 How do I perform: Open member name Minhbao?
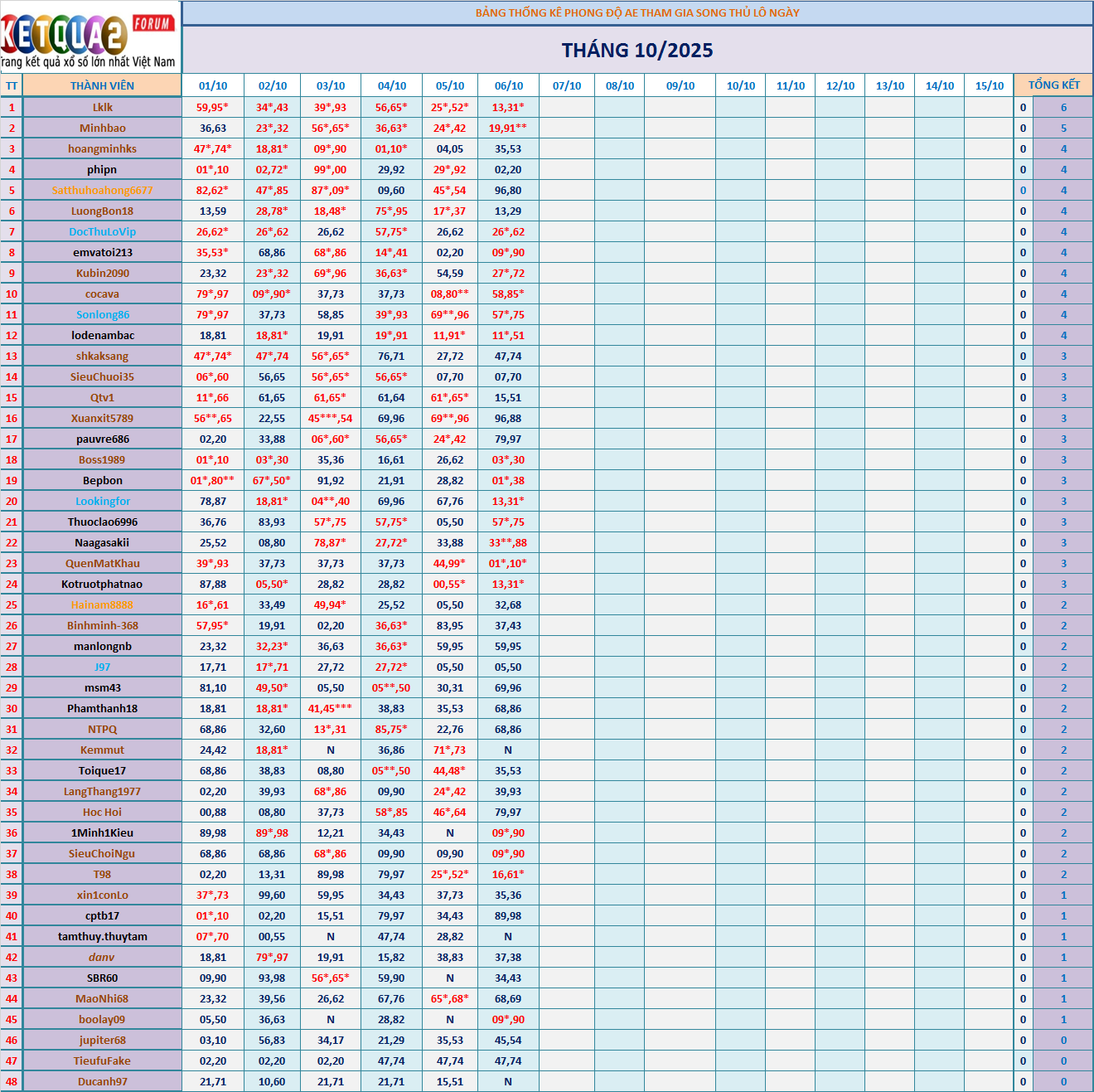coord(102,128)
